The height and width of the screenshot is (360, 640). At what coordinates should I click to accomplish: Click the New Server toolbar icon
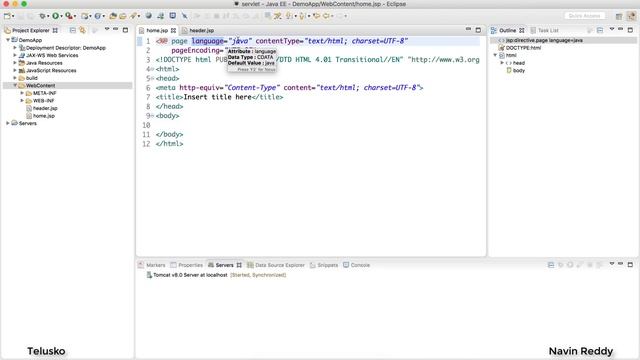(84, 16)
